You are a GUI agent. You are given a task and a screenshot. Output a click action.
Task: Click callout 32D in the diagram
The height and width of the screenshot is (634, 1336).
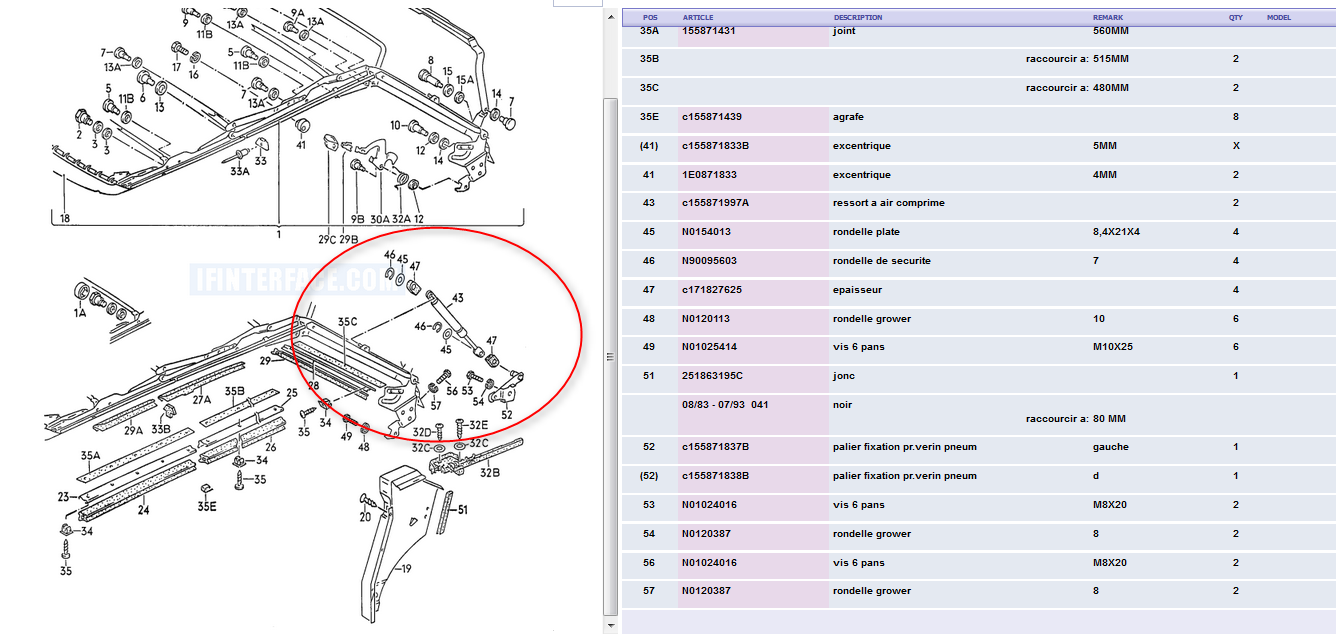pos(422,432)
